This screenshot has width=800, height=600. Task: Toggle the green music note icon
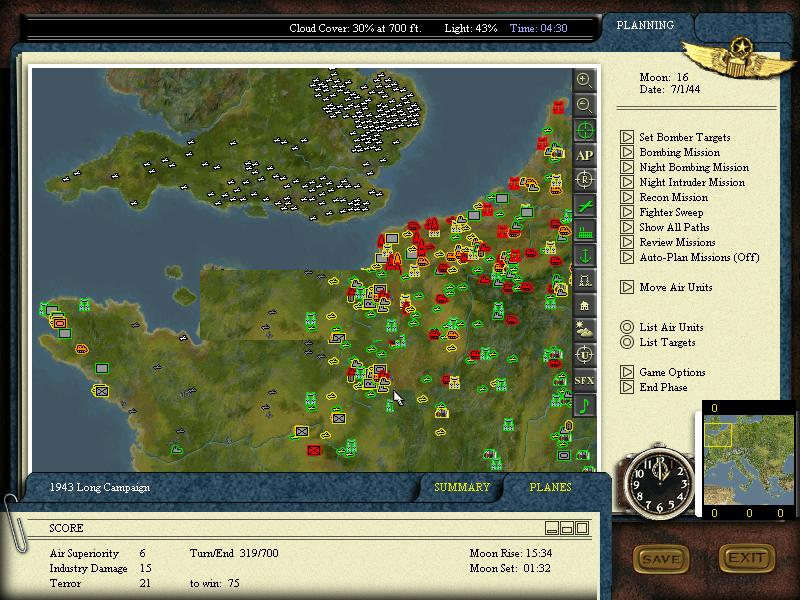(584, 405)
